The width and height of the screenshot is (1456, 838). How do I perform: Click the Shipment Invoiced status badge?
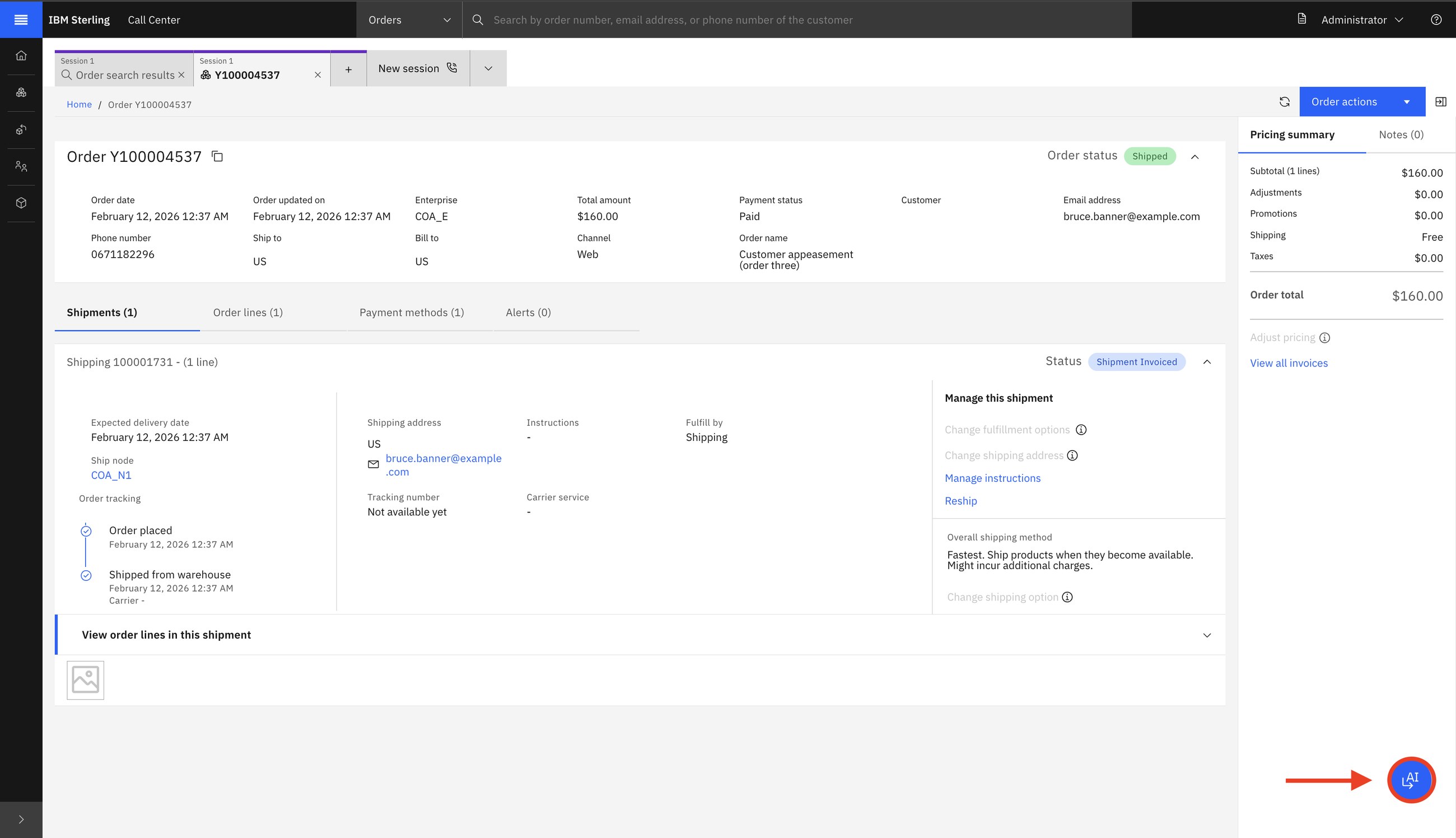[x=1136, y=362]
